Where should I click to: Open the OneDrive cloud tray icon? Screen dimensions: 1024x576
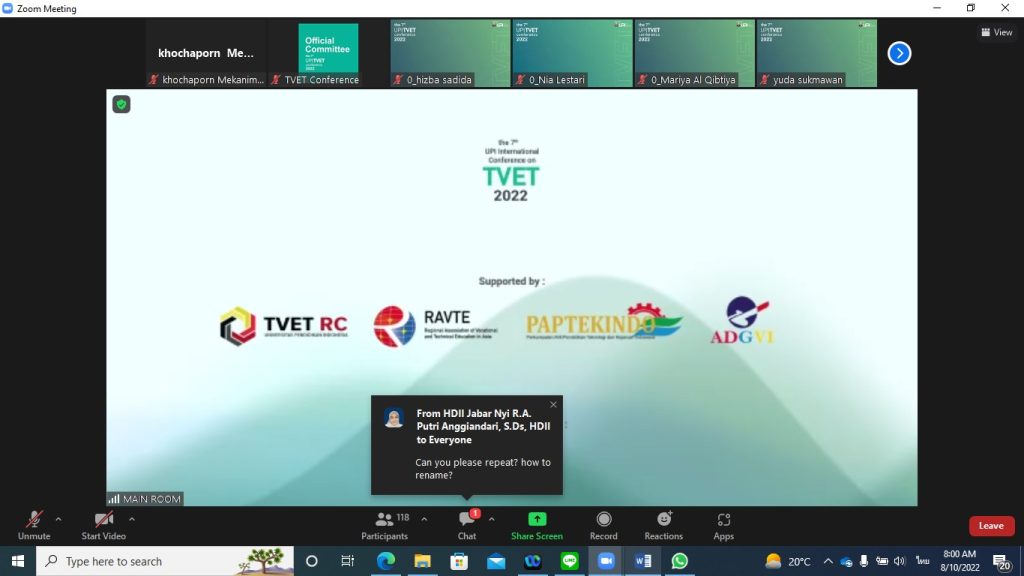click(x=846, y=561)
